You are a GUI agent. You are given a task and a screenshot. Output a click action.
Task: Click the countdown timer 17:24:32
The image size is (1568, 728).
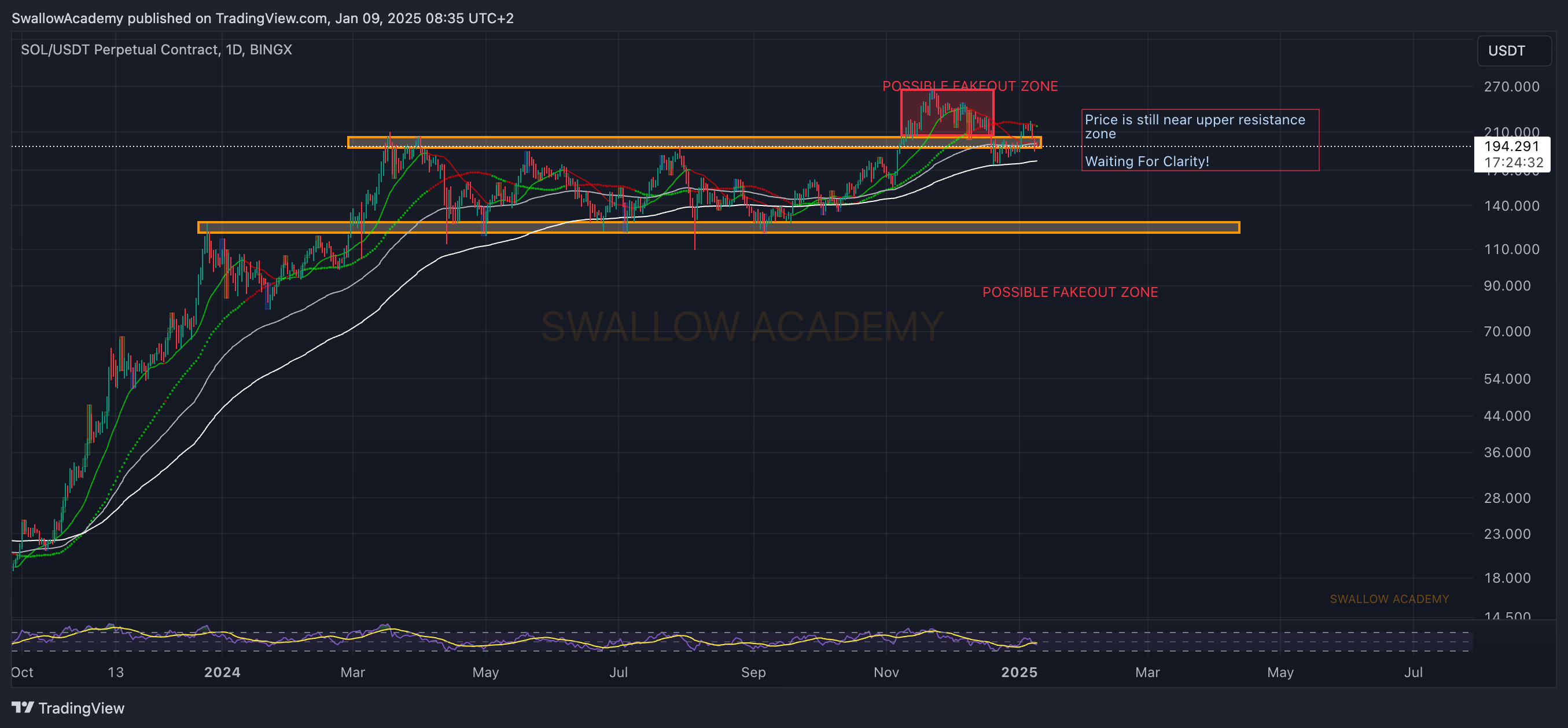point(1513,163)
